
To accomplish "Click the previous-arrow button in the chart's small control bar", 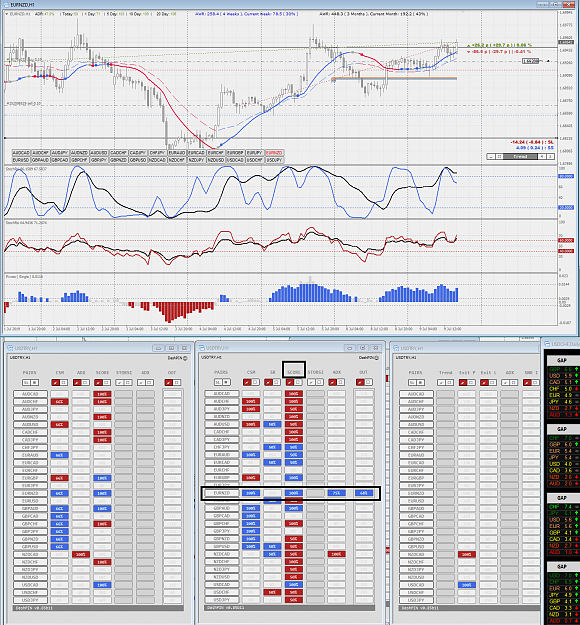I will coord(542,157).
